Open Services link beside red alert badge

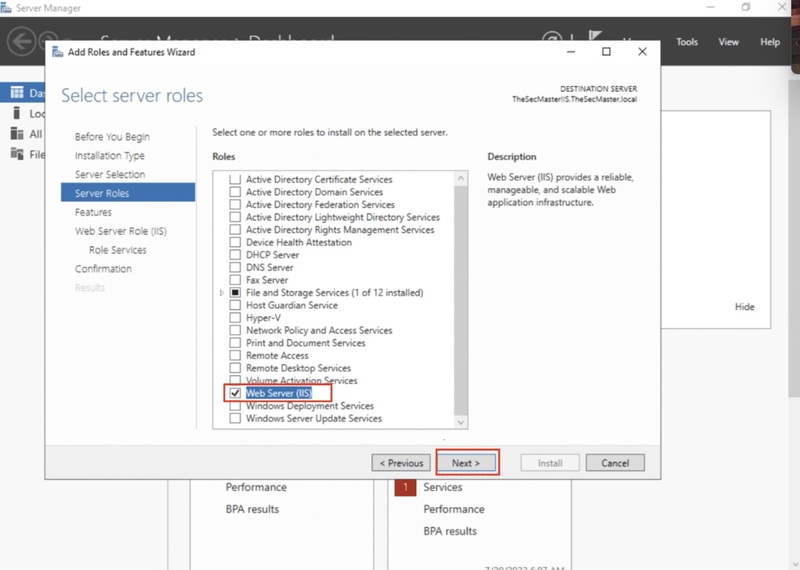point(442,487)
